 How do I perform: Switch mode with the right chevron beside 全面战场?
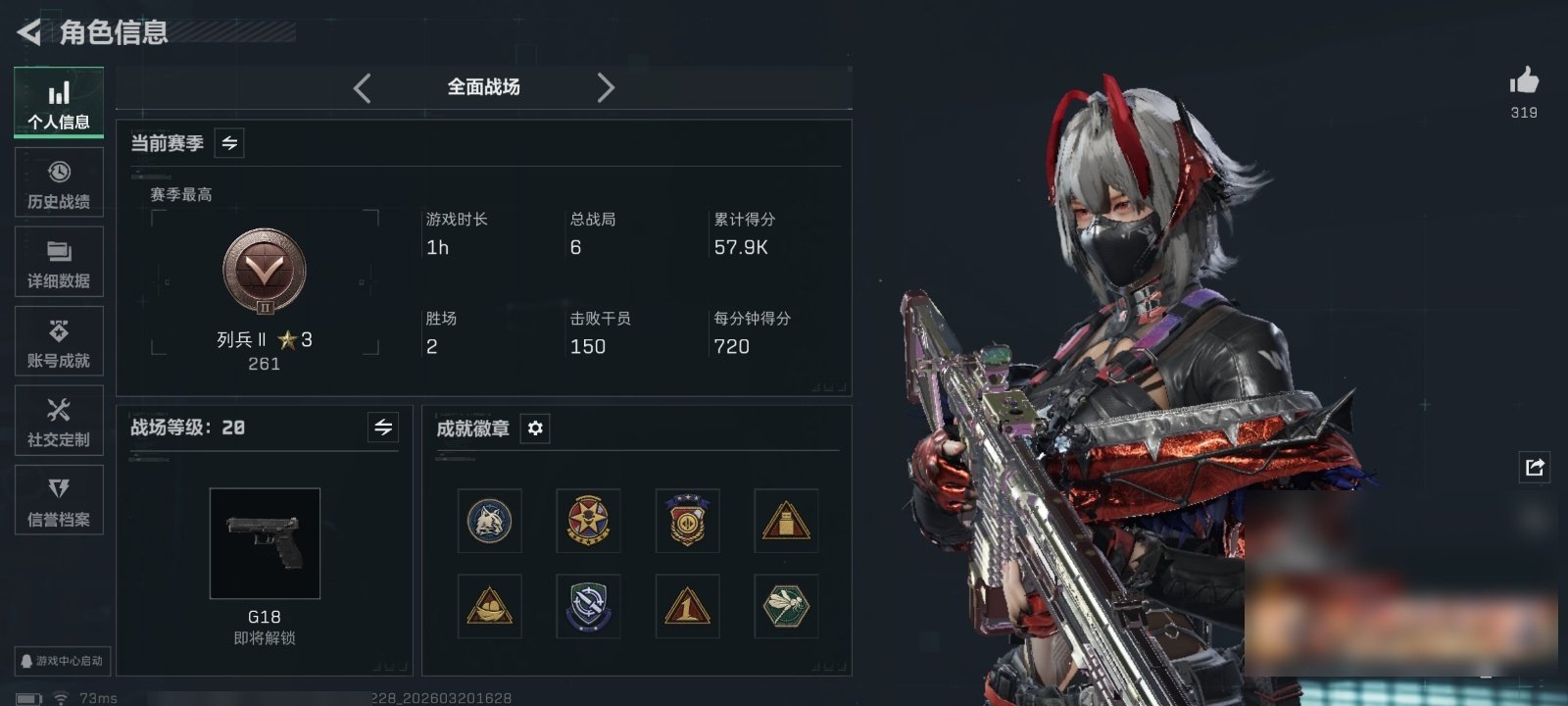coord(606,88)
